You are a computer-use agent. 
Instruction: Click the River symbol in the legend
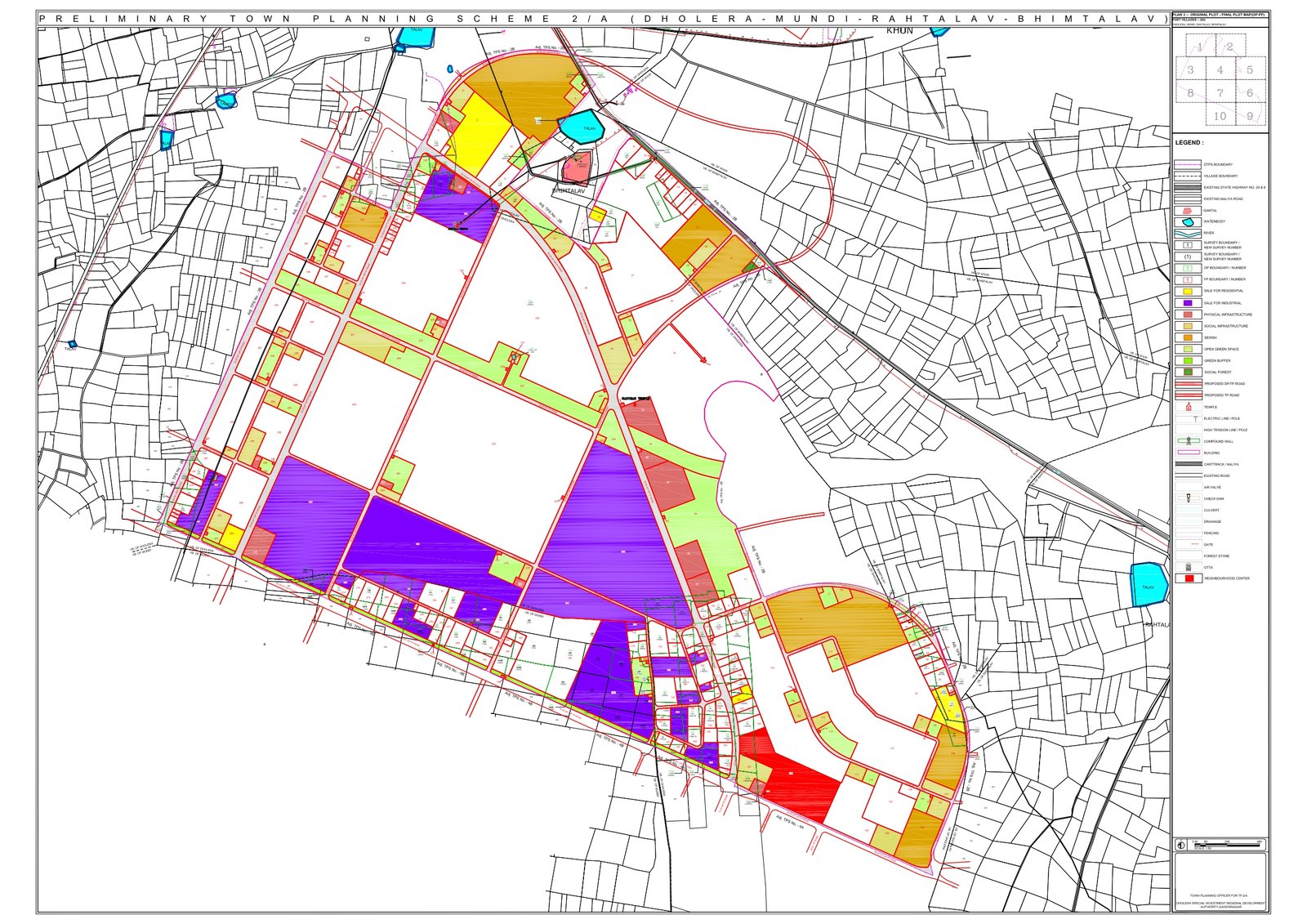pos(1188,233)
